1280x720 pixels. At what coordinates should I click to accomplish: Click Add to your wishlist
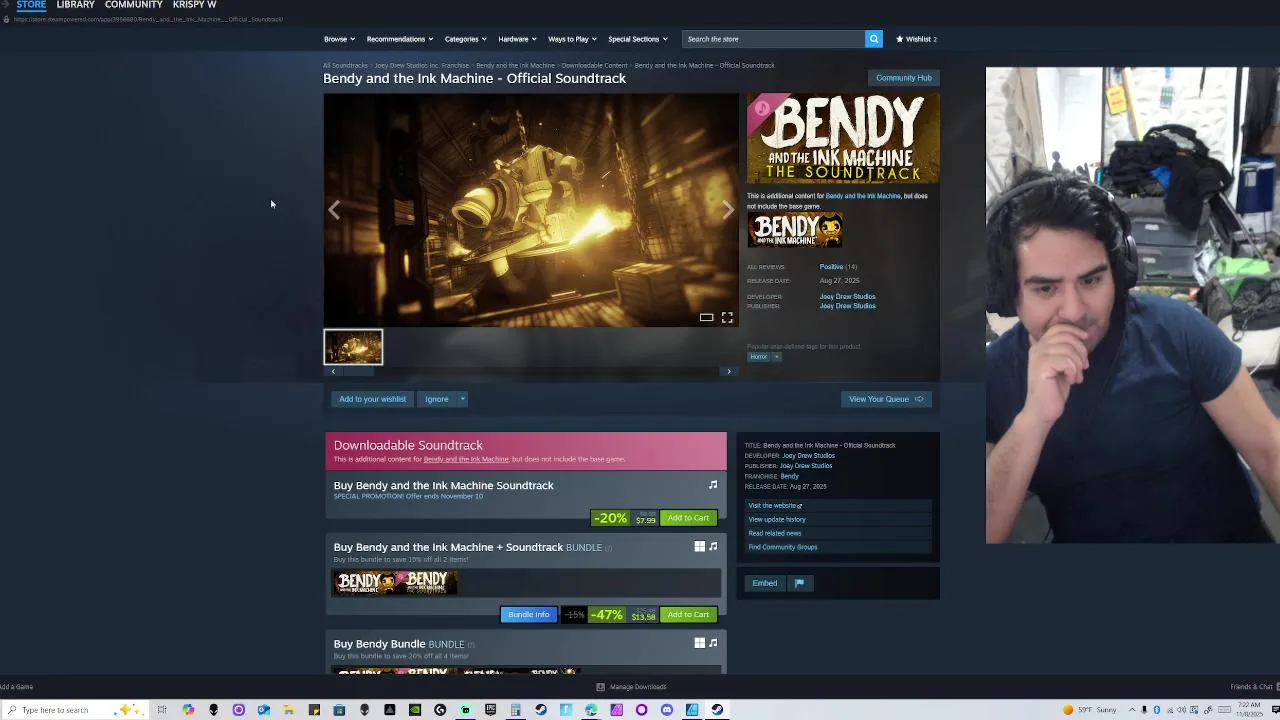tap(372, 399)
